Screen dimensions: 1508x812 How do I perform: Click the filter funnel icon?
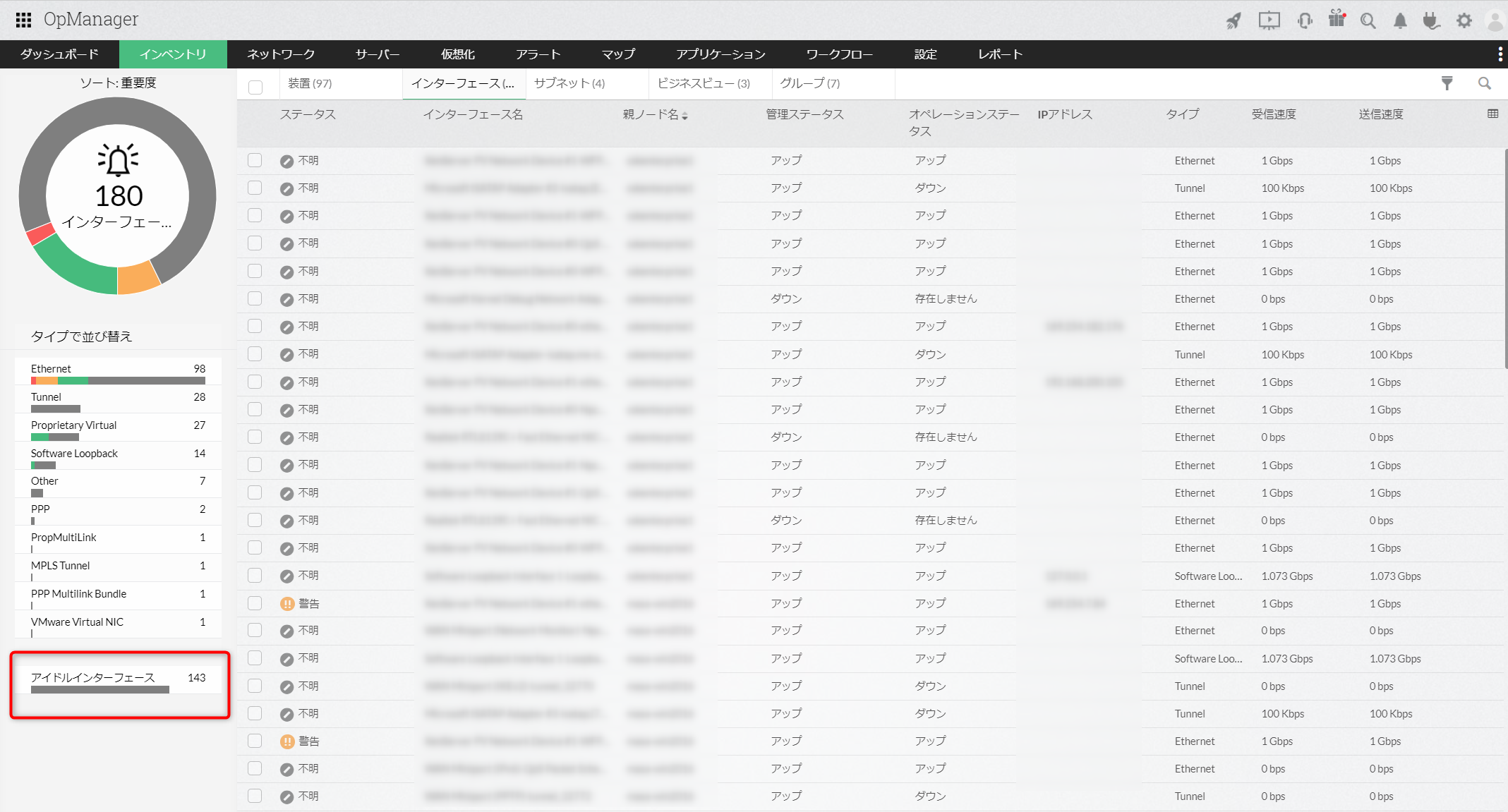pyautogui.click(x=1447, y=83)
